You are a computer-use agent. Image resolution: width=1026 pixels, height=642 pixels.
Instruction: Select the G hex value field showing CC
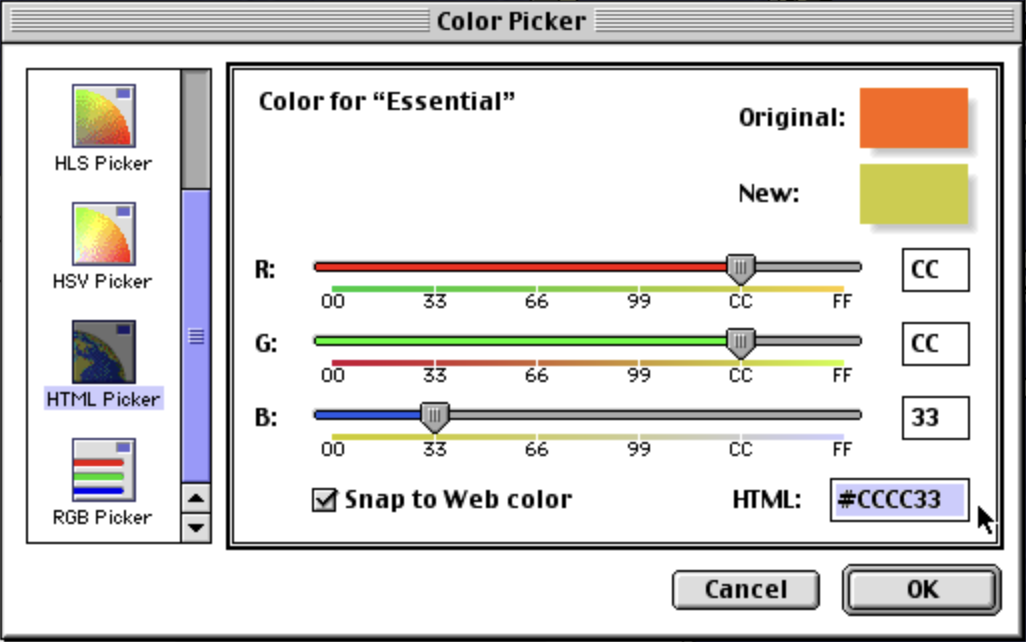tap(935, 343)
